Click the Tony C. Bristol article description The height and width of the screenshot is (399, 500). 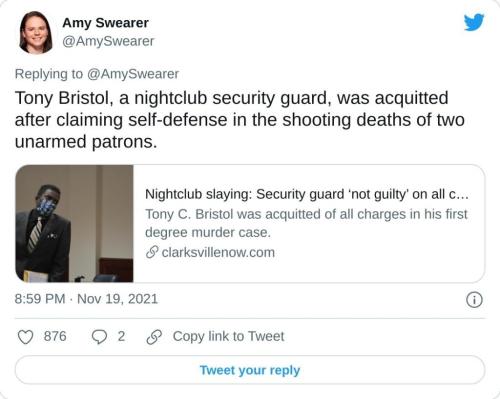[306, 223]
